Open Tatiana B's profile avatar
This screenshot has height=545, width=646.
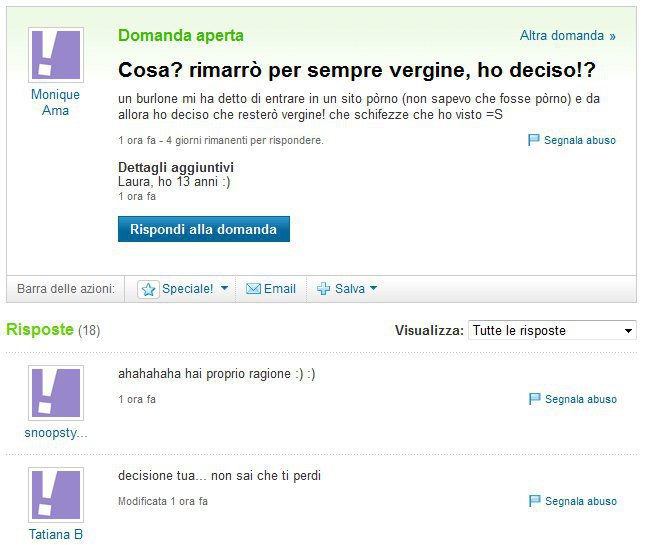pyautogui.click(x=56, y=495)
